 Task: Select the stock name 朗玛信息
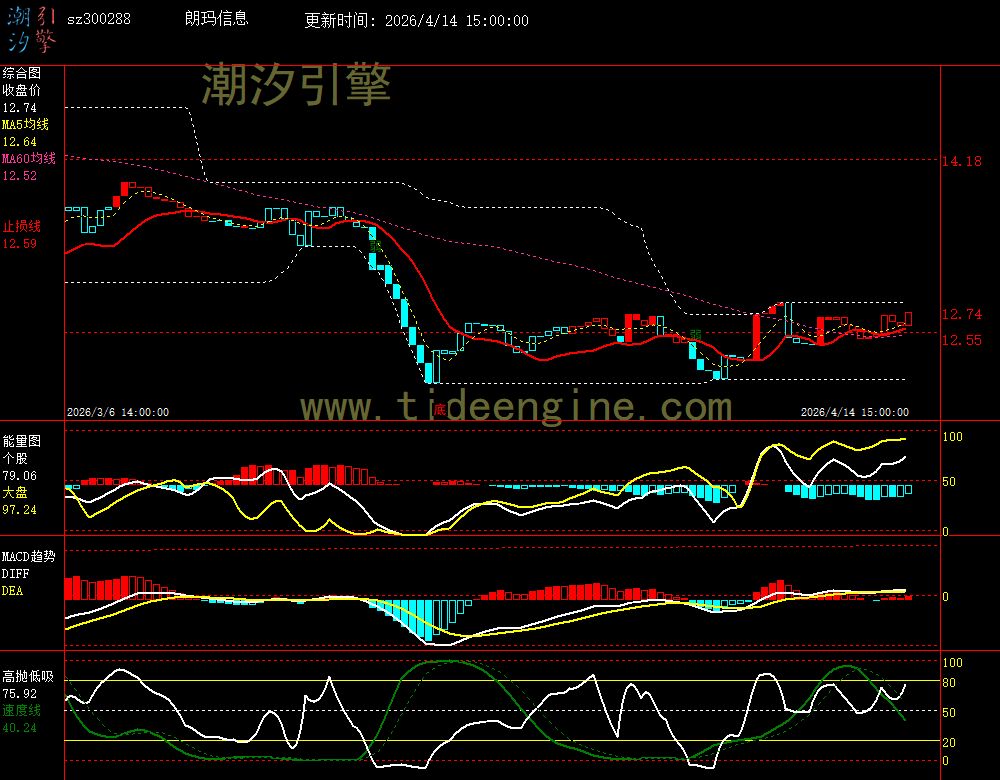tap(217, 19)
